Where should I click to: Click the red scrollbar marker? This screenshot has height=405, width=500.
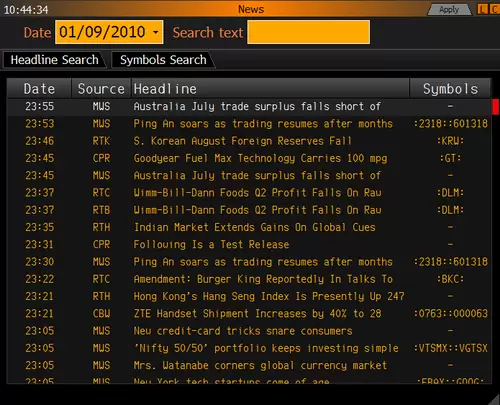coord(495,107)
